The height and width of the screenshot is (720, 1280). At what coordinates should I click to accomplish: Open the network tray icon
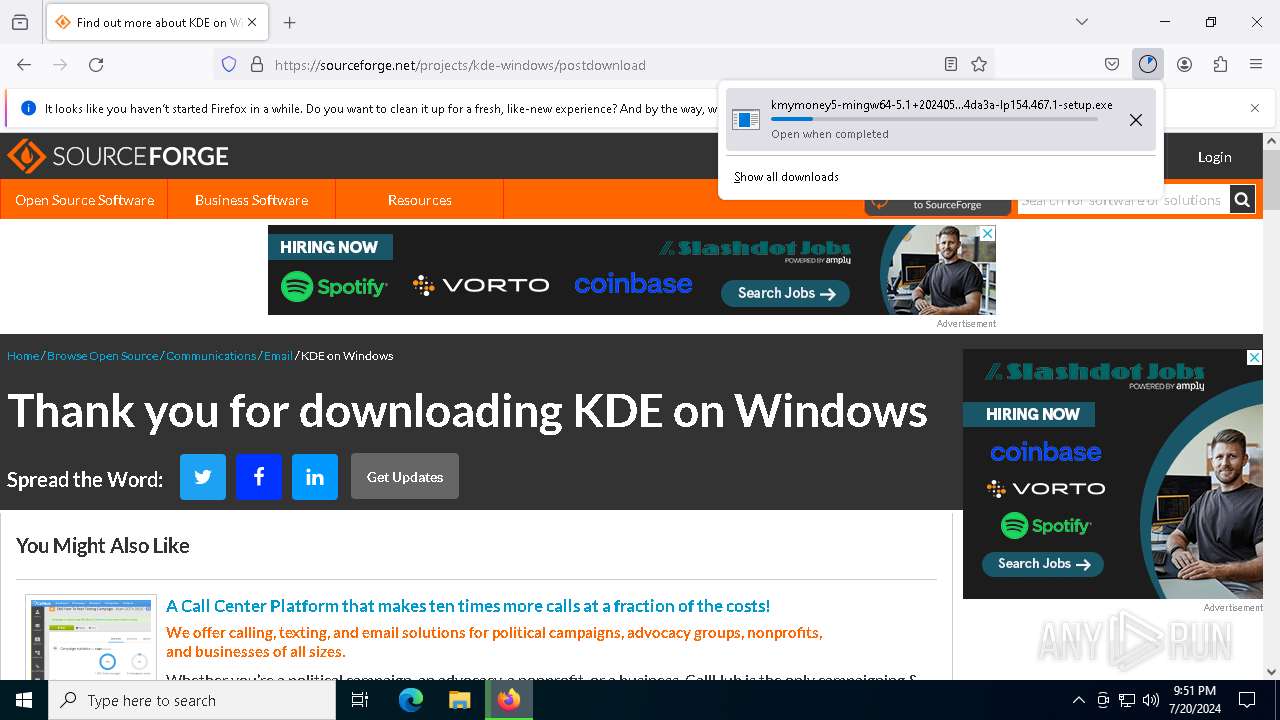[x=1127, y=700]
